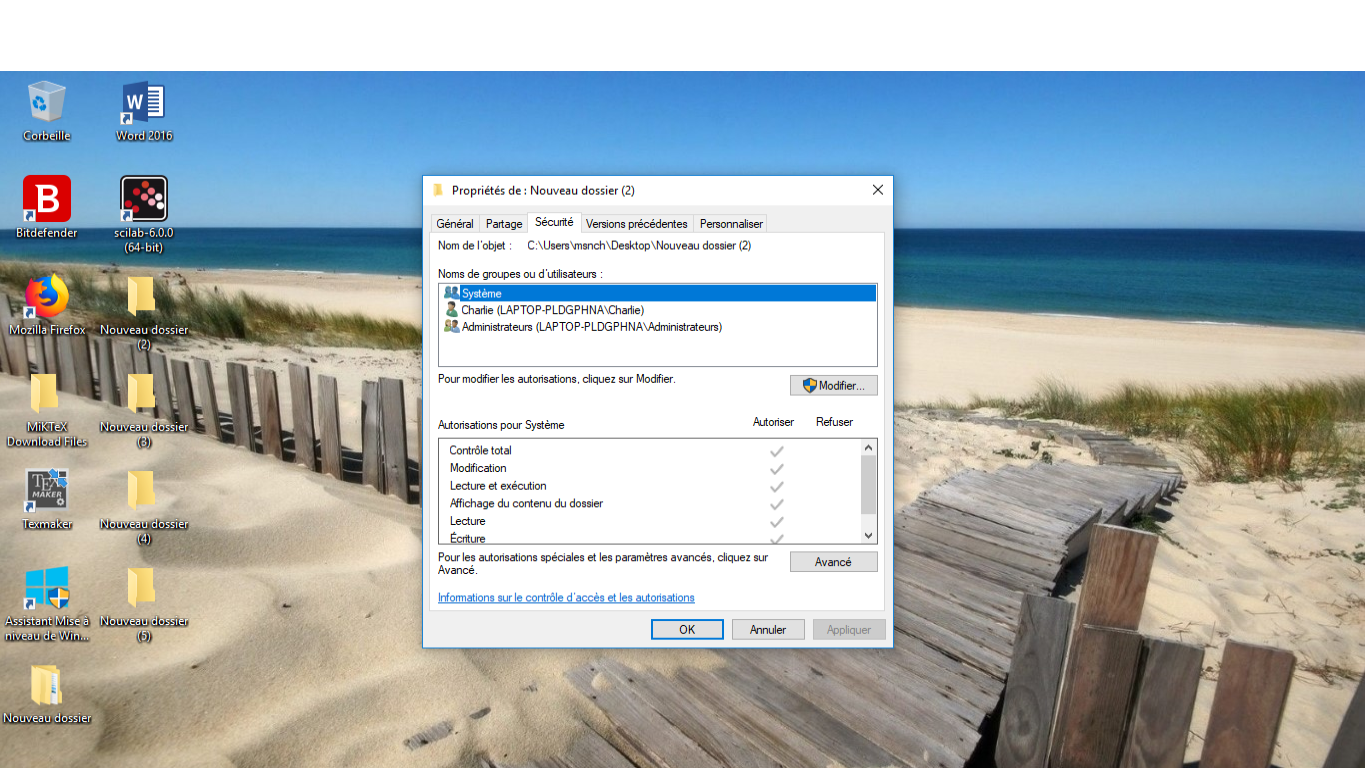Select the Nouveau dossier (2) desktop folder
Image resolution: width=1366 pixels, height=768 pixels.
click(144, 312)
